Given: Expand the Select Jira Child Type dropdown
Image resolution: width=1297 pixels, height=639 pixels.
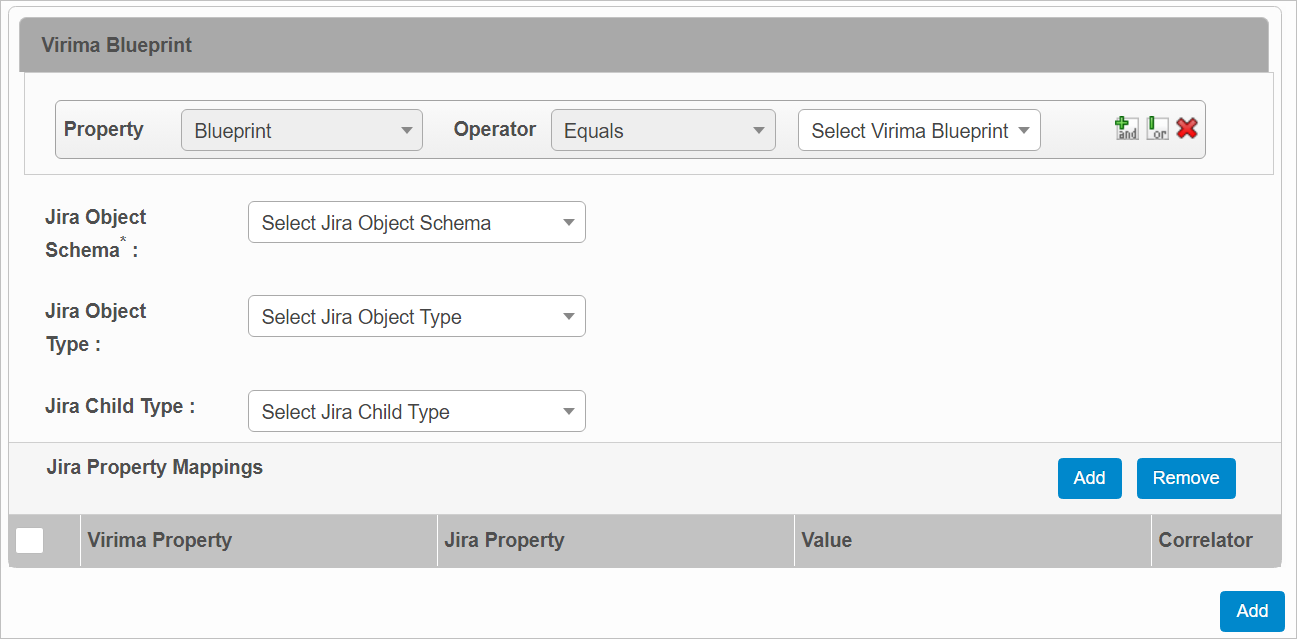Looking at the screenshot, I should coord(416,412).
